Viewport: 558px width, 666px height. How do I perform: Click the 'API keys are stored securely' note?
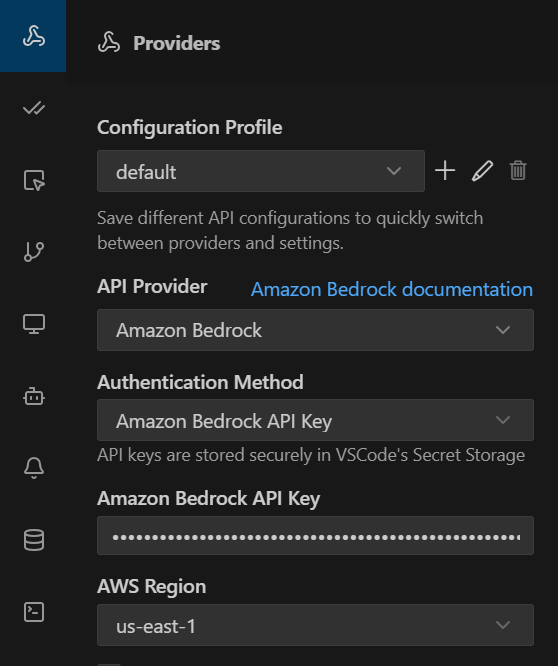tap(311, 455)
